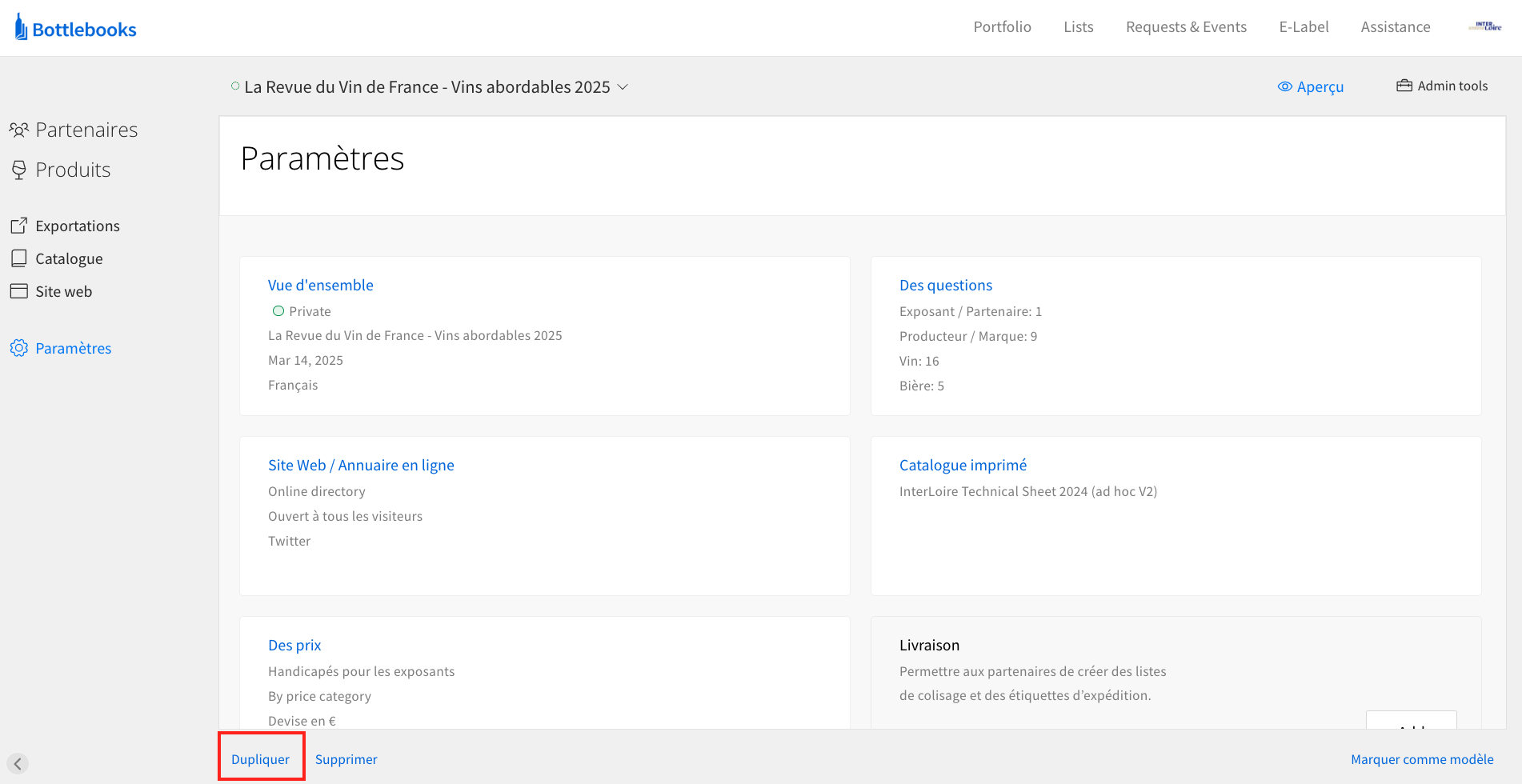Click the Catalogue book icon
The width and height of the screenshot is (1522, 784).
[x=19, y=258]
